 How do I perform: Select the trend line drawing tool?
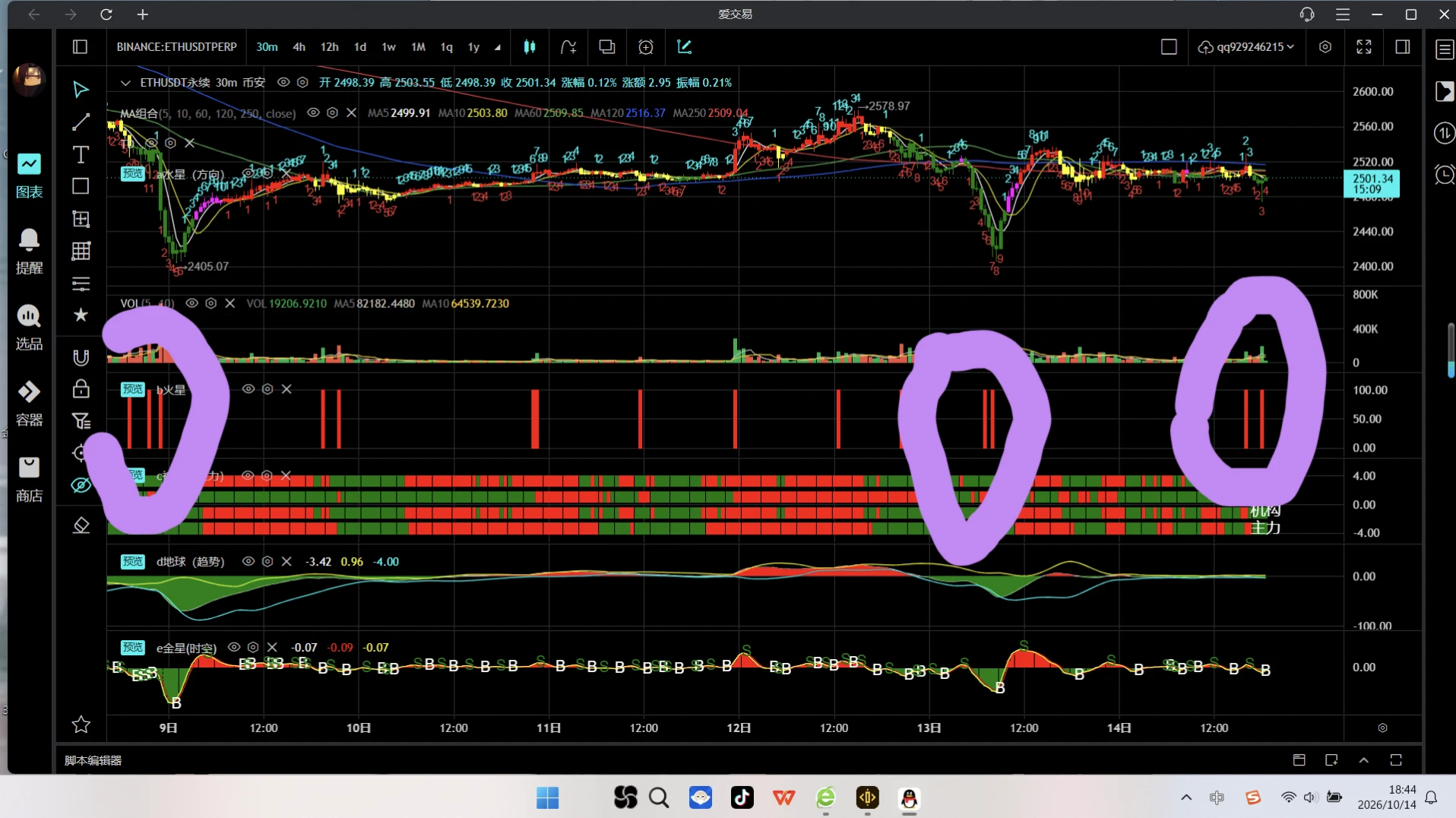81,122
